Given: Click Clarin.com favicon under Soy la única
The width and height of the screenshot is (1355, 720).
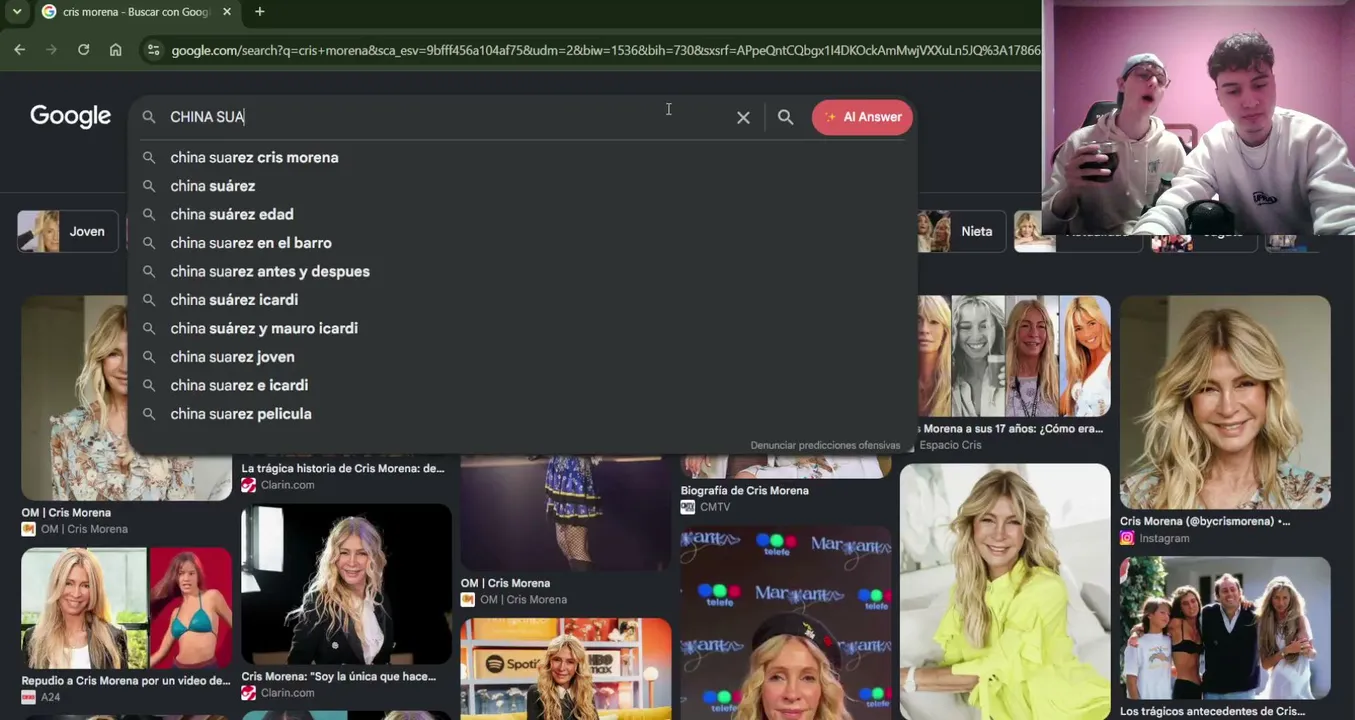Looking at the screenshot, I should click(x=248, y=693).
